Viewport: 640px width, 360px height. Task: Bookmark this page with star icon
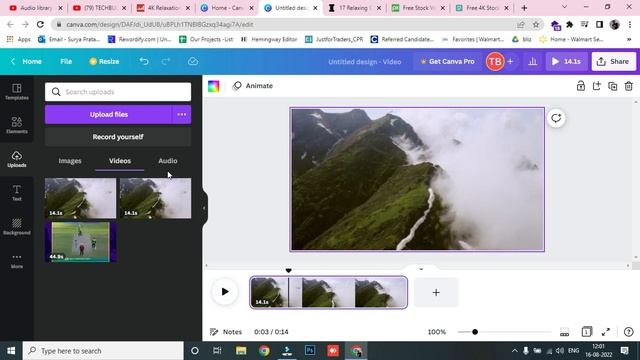[536, 24]
